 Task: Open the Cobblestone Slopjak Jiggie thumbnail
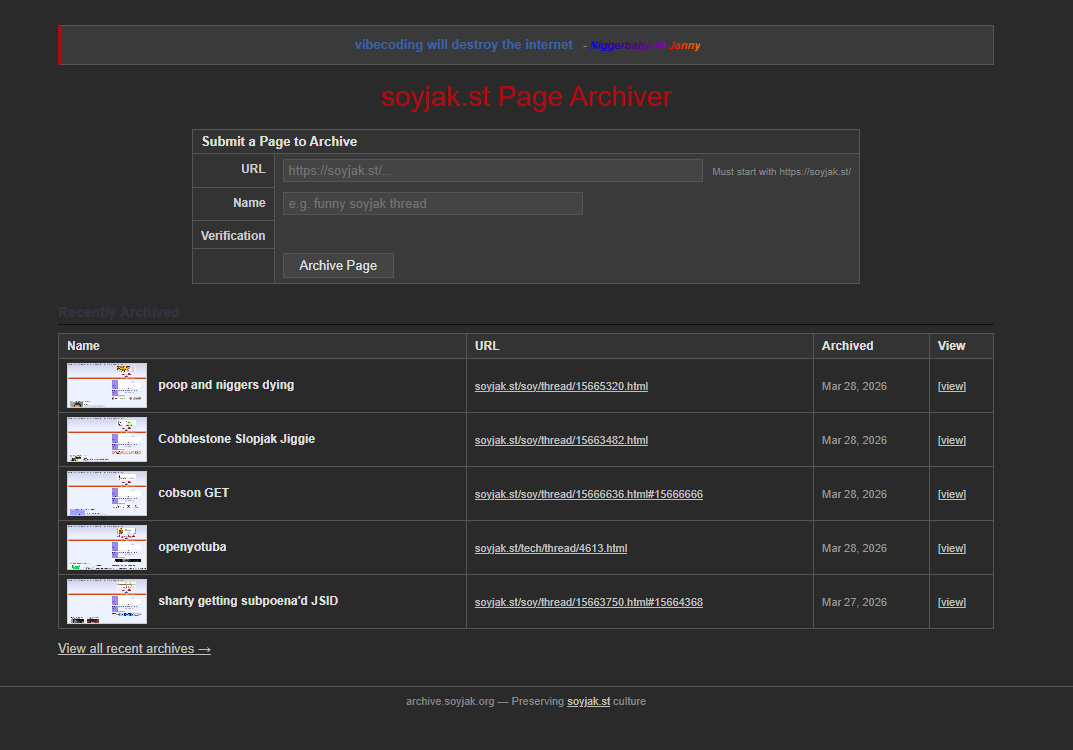click(107, 440)
